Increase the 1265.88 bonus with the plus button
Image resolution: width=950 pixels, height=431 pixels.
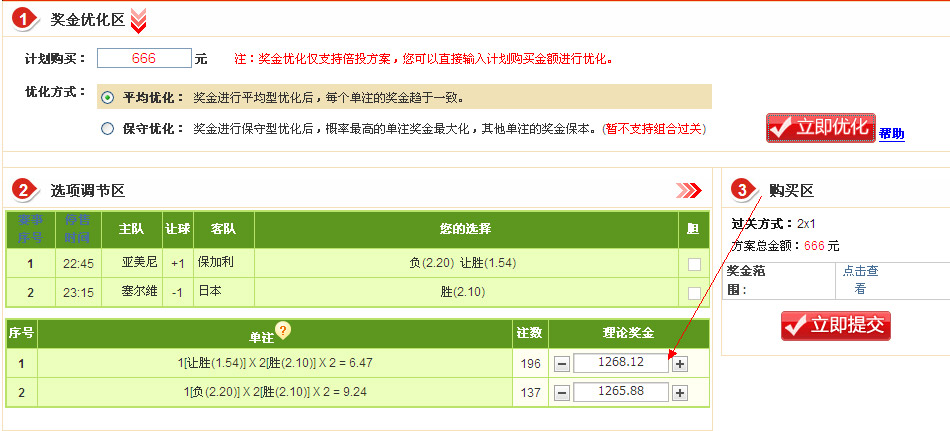pos(680,393)
